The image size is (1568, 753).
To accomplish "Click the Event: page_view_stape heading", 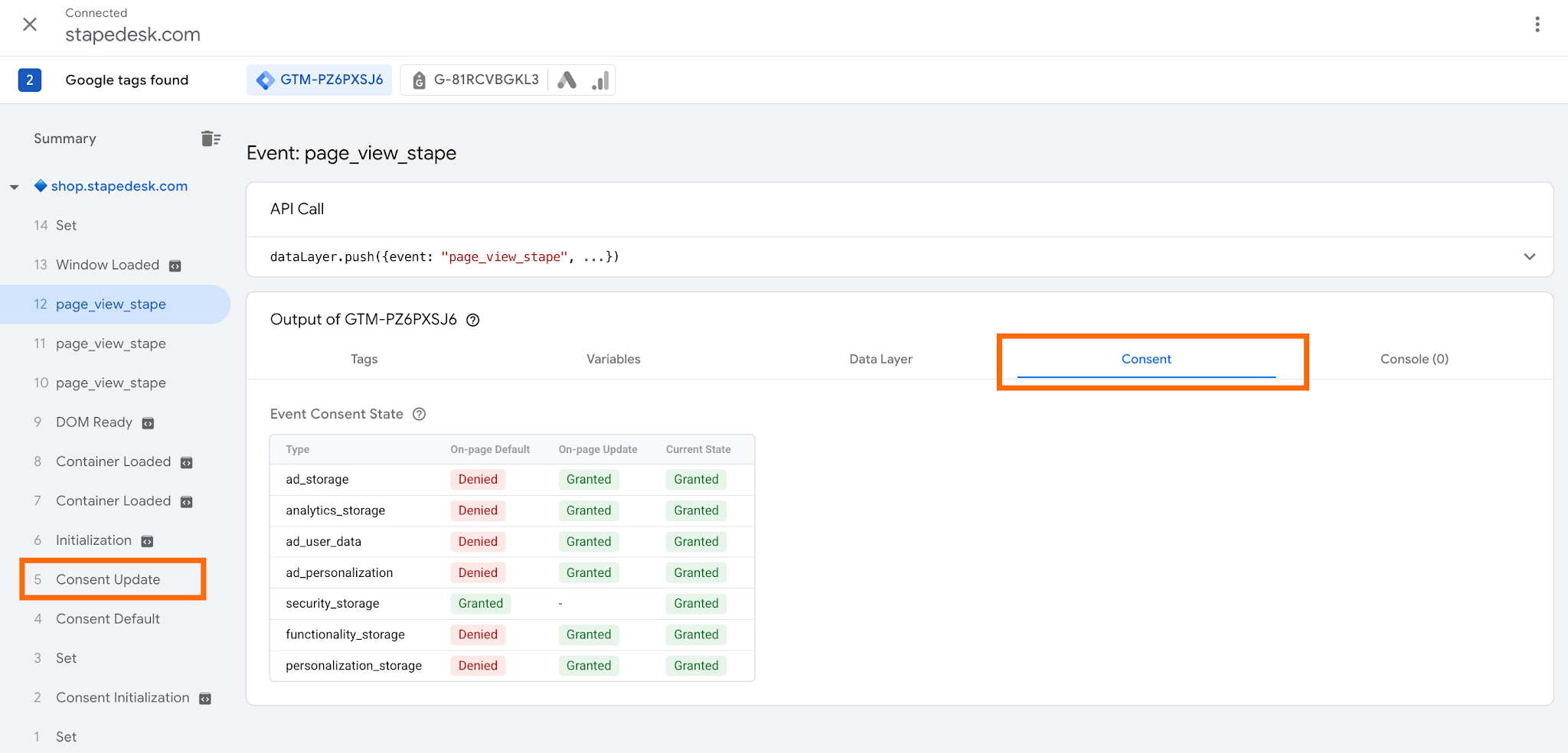I will 351,153.
